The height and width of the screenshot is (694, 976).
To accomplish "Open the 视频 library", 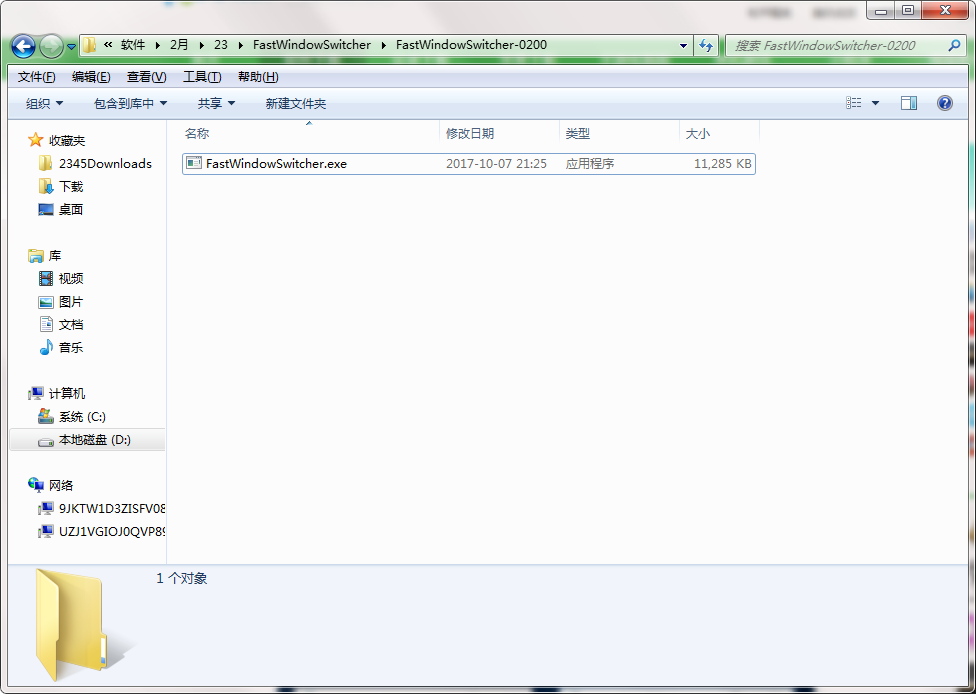I will 71,279.
